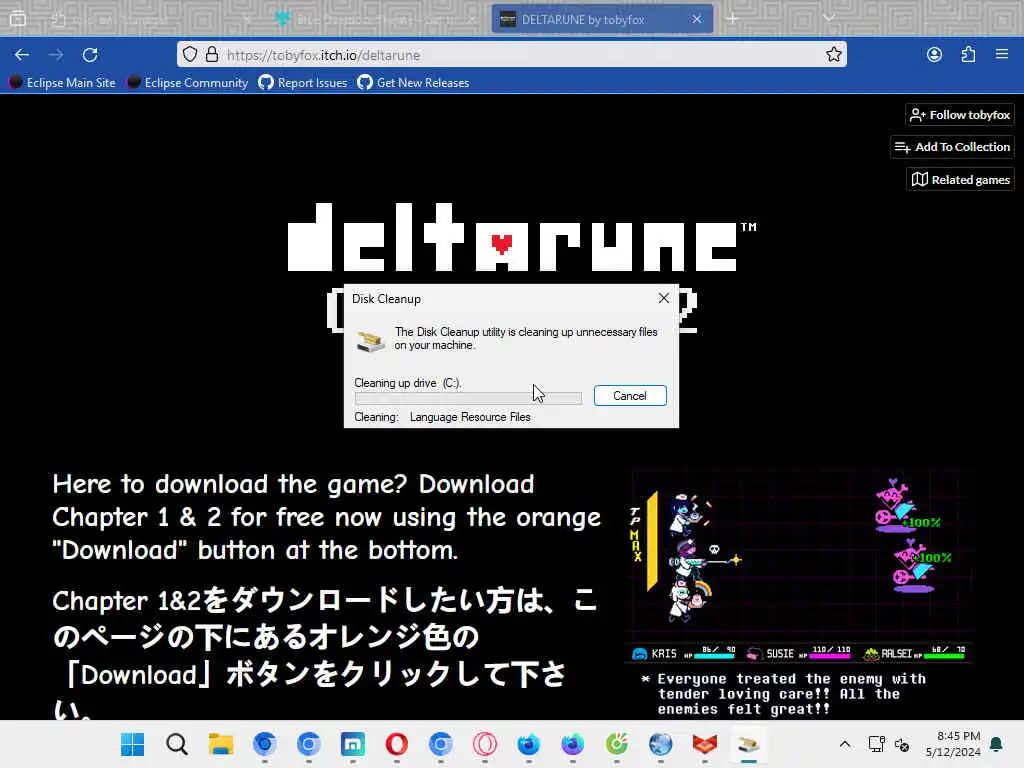This screenshot has height=768, width=1024.
Task: Open Maxthon browser from the taskbar
Action: coord(353,744)
